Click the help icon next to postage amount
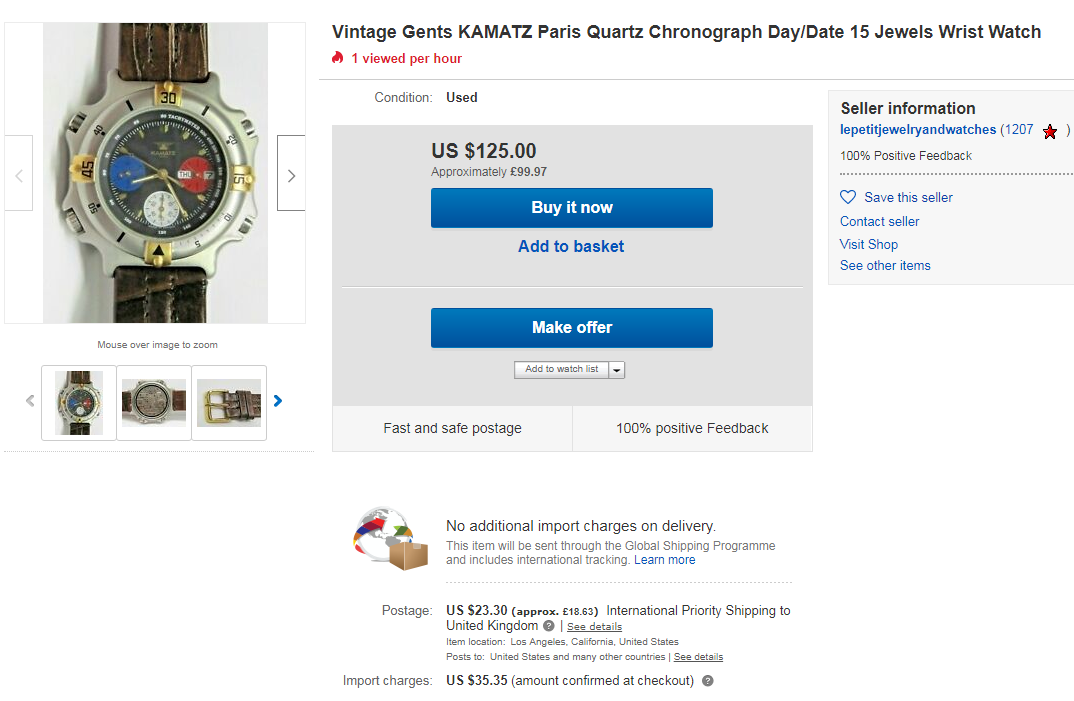This screenshot has width=1074, height=701. coord(549,626)
